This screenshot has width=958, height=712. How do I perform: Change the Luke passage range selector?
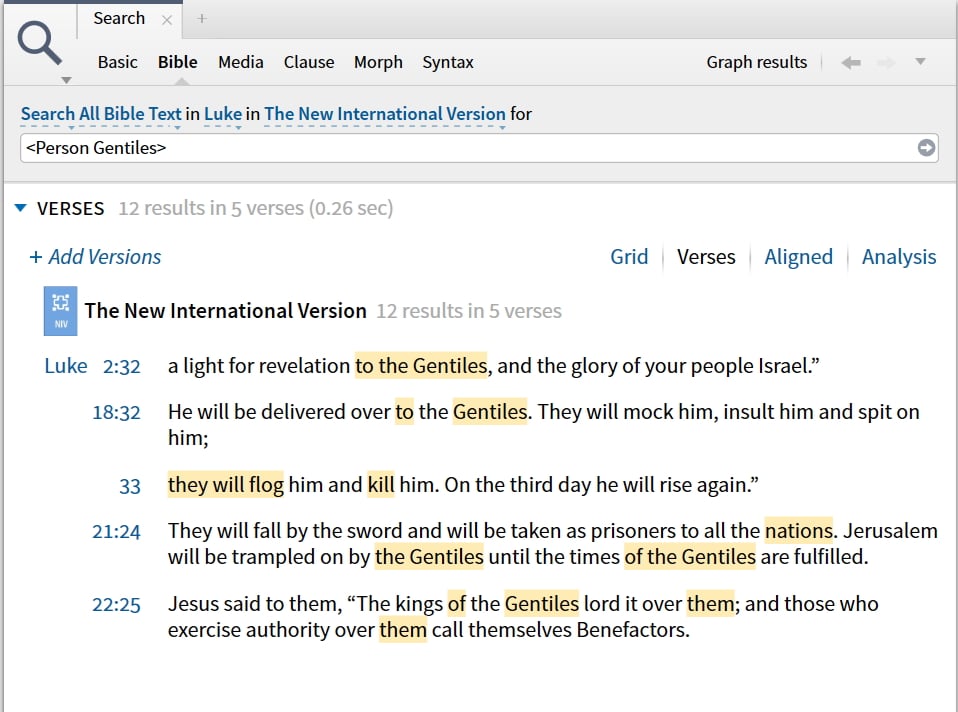pyautogui.click(x=223, y=114)
